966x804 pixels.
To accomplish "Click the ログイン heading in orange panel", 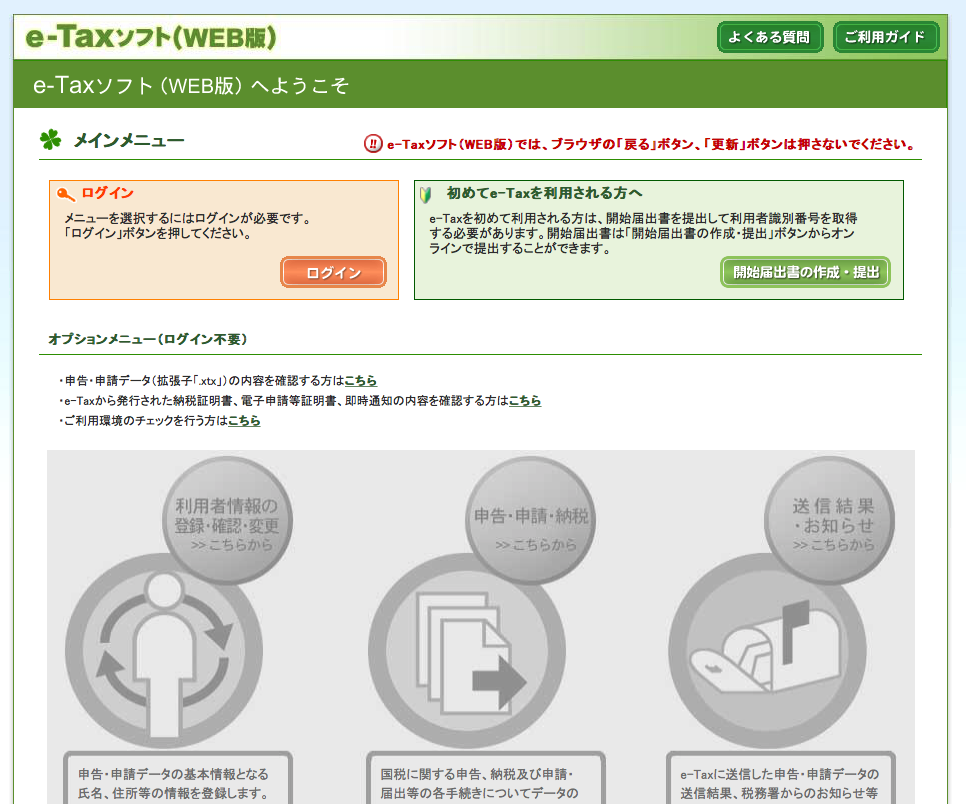I will [107, 193].
